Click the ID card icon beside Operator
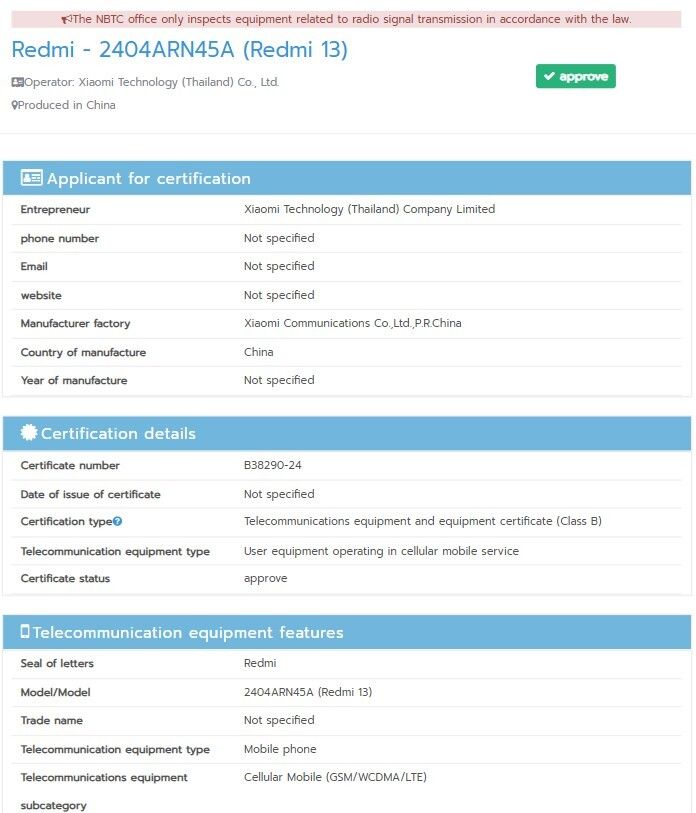 [x=18, y=82]
